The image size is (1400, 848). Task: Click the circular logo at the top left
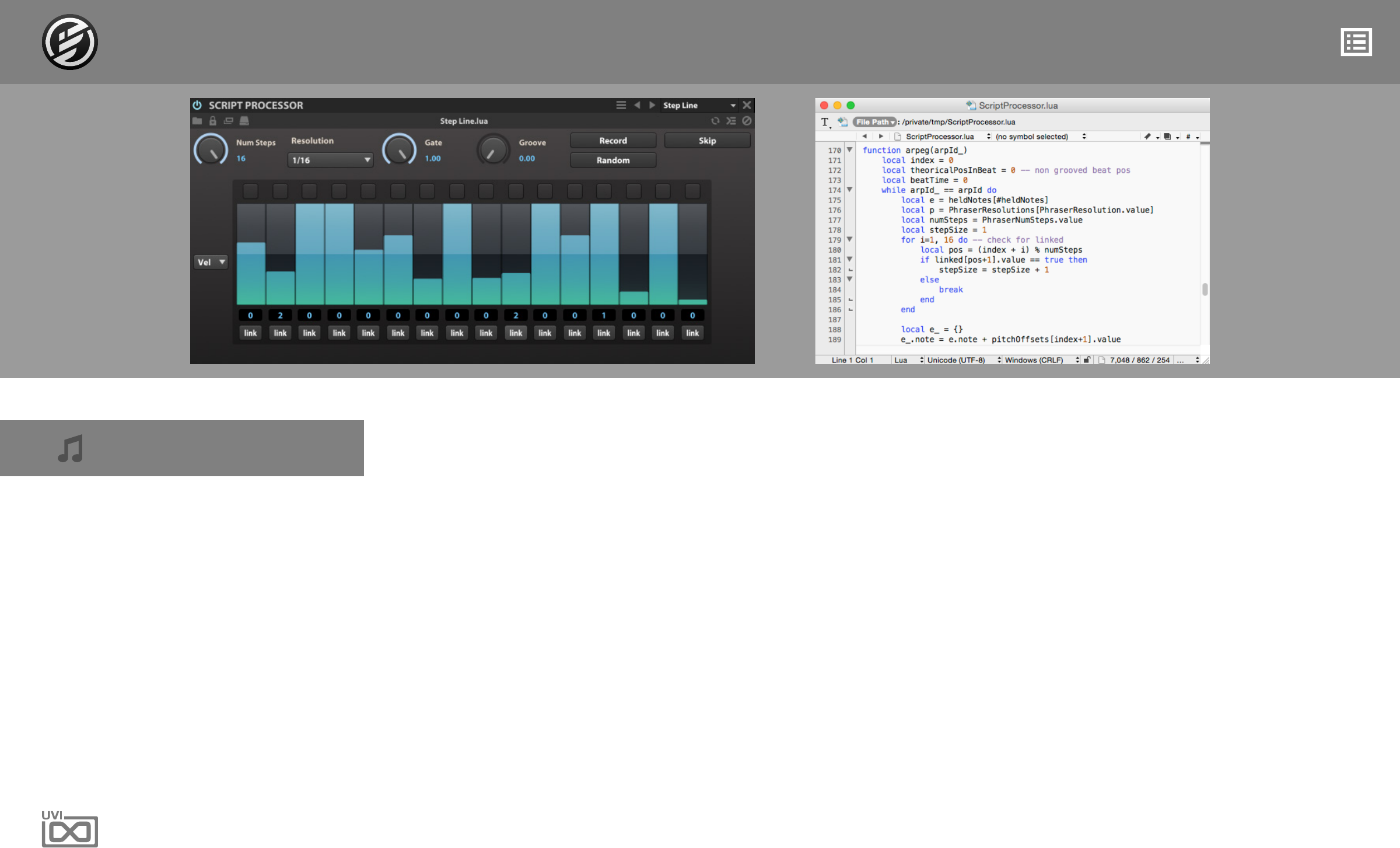point(70,42)
